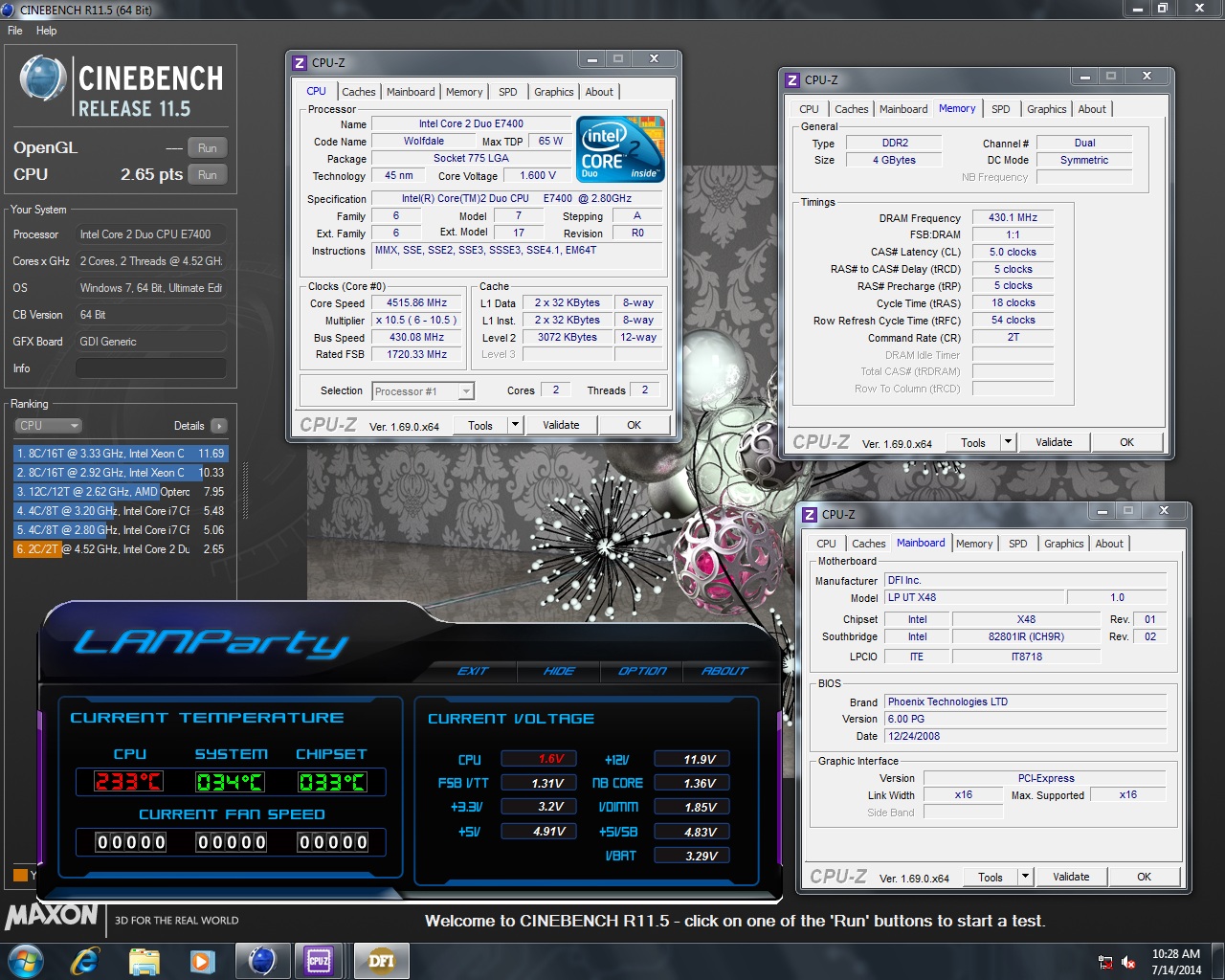Click Tools button in Mainboard window
1225x980 pixels.
pos(991,878)
